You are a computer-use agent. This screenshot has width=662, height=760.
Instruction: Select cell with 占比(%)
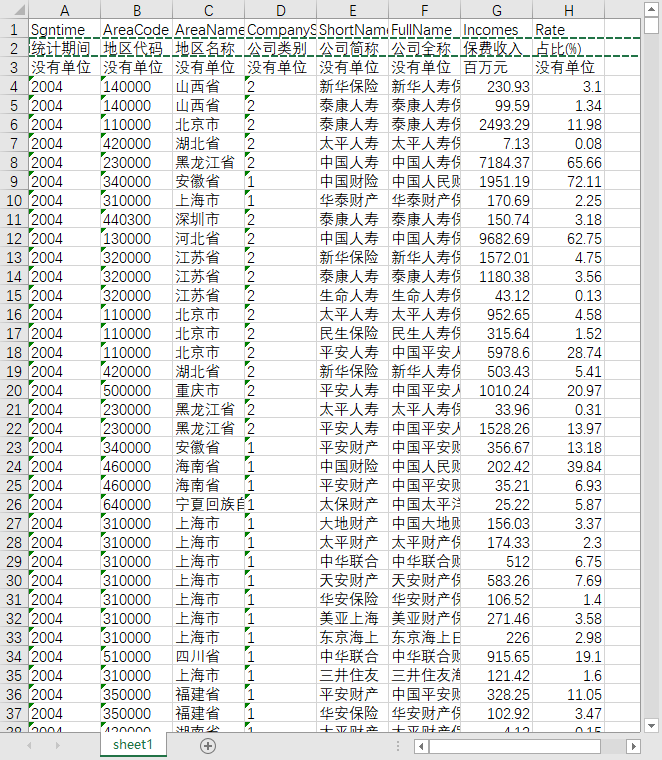(568, 48)
